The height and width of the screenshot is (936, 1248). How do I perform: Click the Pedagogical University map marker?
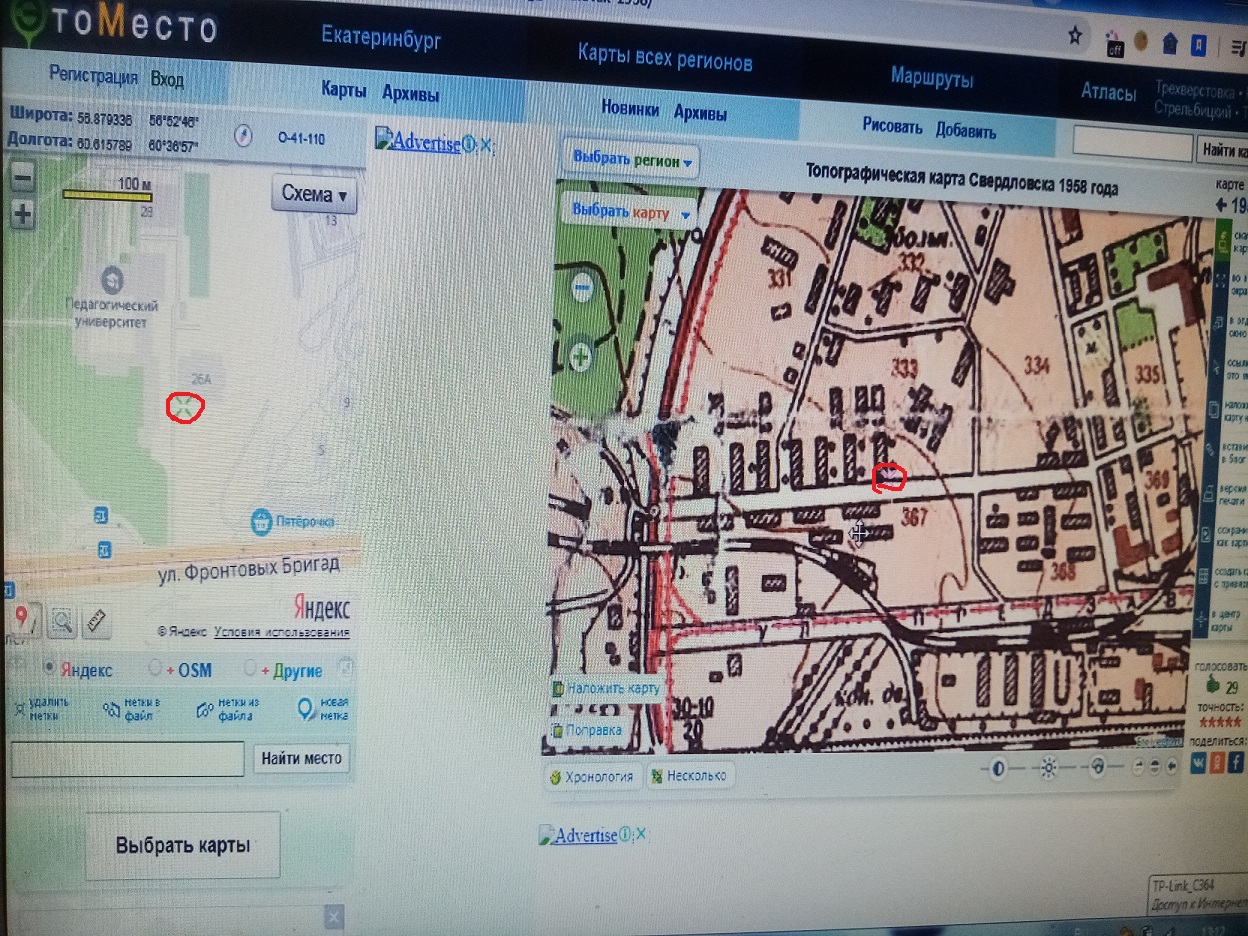pos(112,278)
